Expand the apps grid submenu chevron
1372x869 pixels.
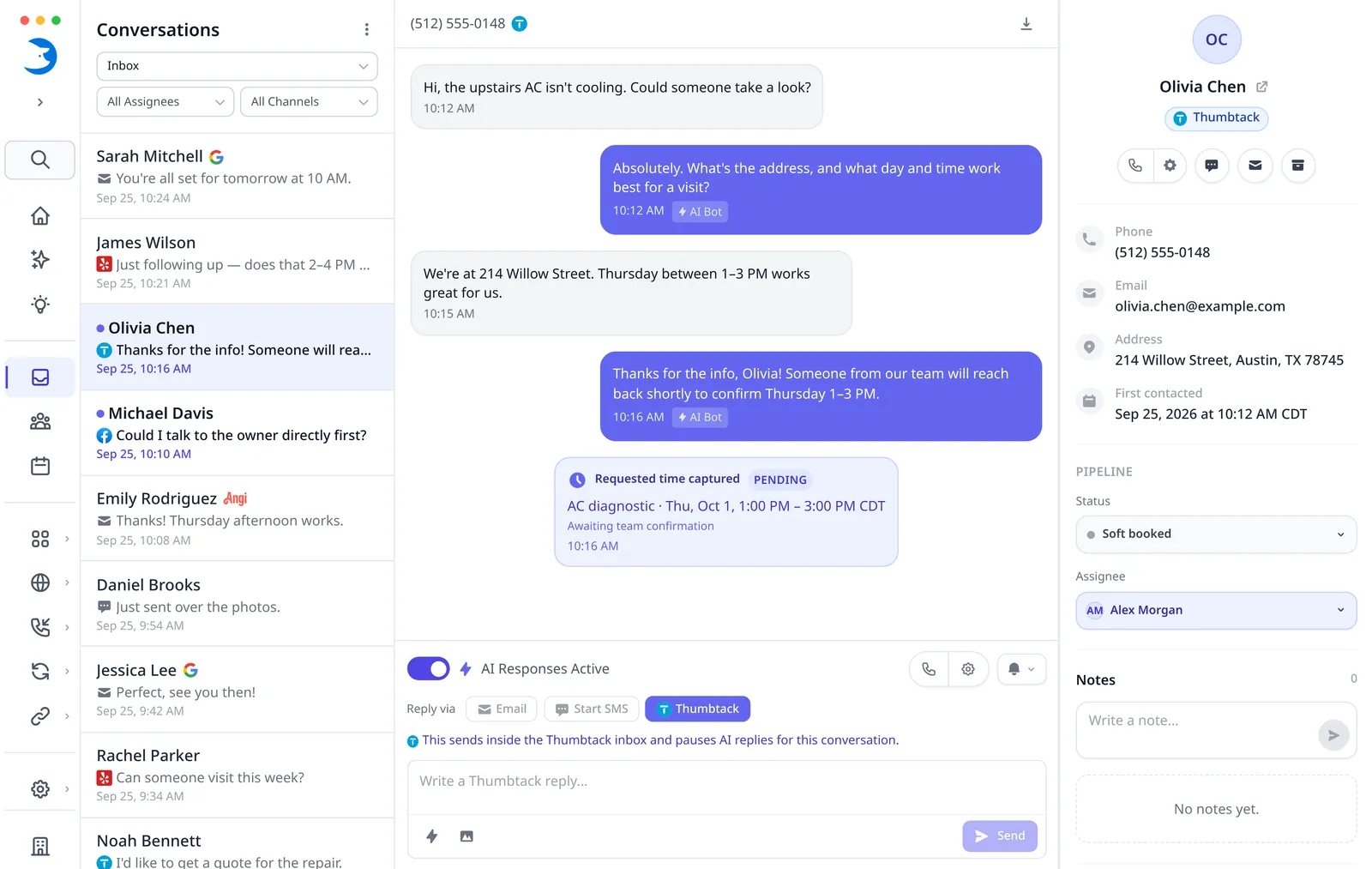click(x=67, y=539)
